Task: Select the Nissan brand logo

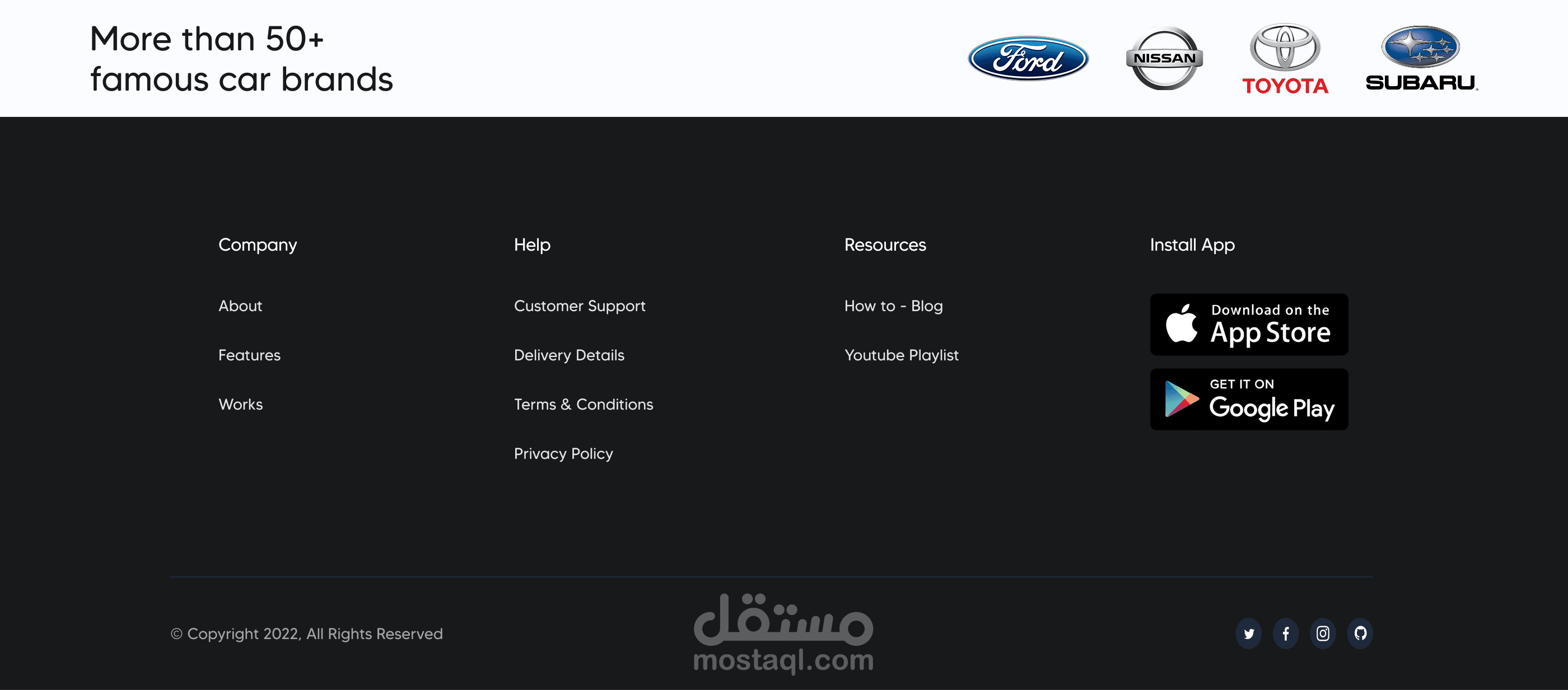Action: coord(1164,58)
